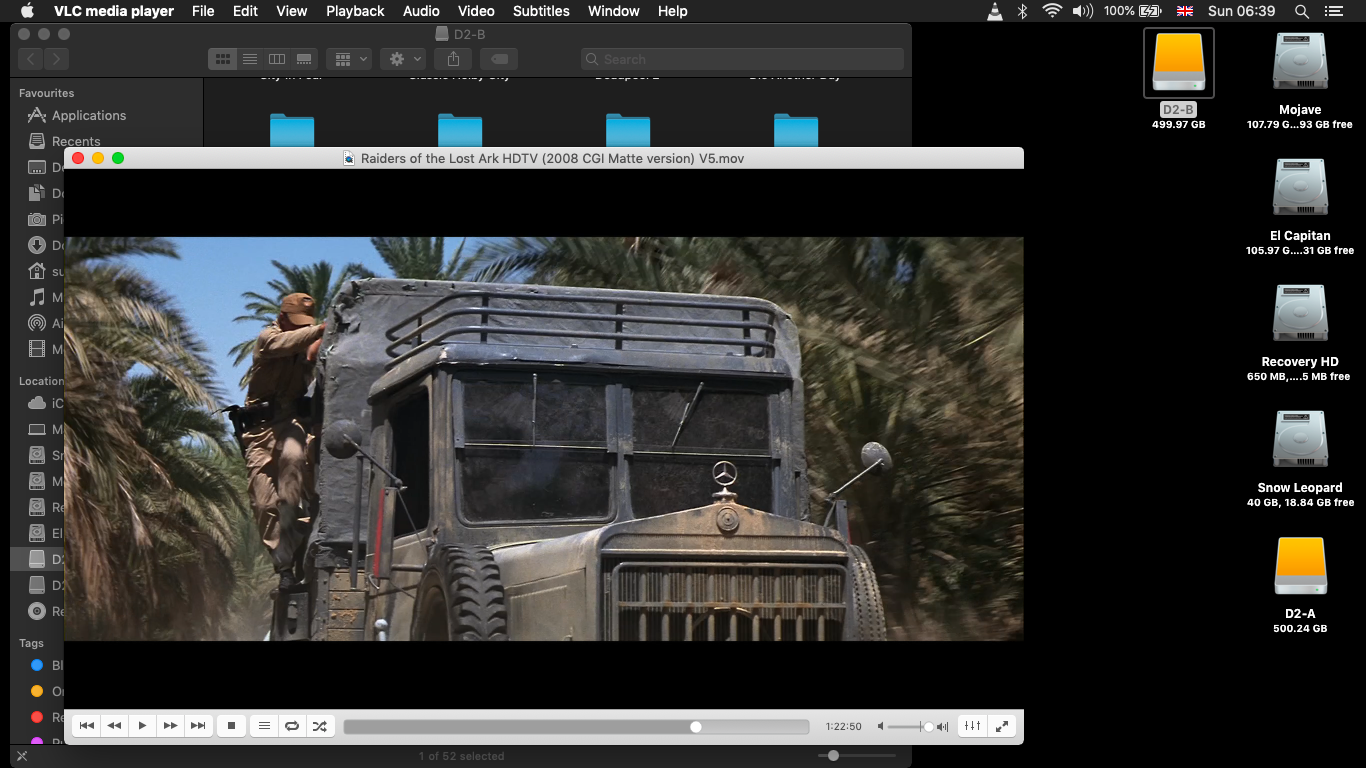Go forward in the Finder window
Screen dimensions: 1366x768
(x=57, y=59)
